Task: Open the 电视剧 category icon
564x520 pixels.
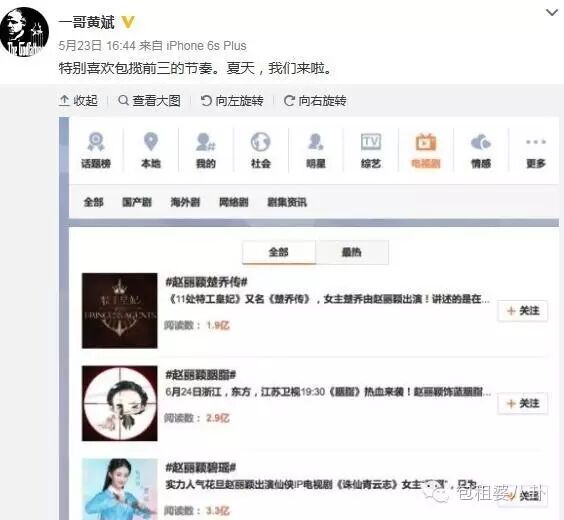Action: click(426, 150)
